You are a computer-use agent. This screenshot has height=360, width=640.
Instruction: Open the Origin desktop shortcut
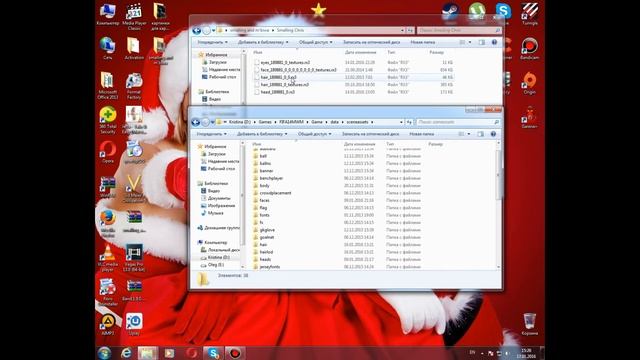pos(529,83)
